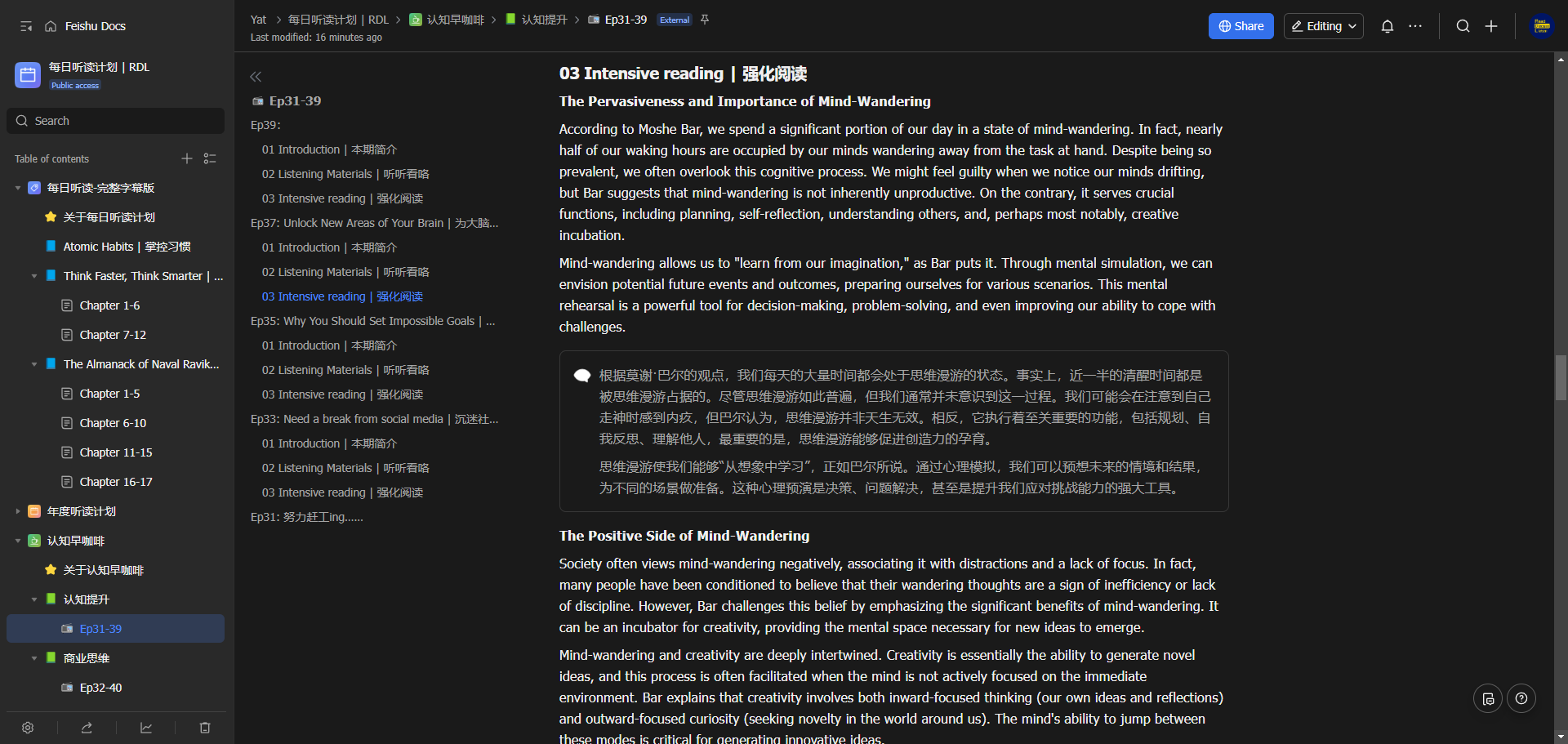The image size is (1568, 744).
Task: Click the pin icon beside External tag
Action: pos(705,20)
